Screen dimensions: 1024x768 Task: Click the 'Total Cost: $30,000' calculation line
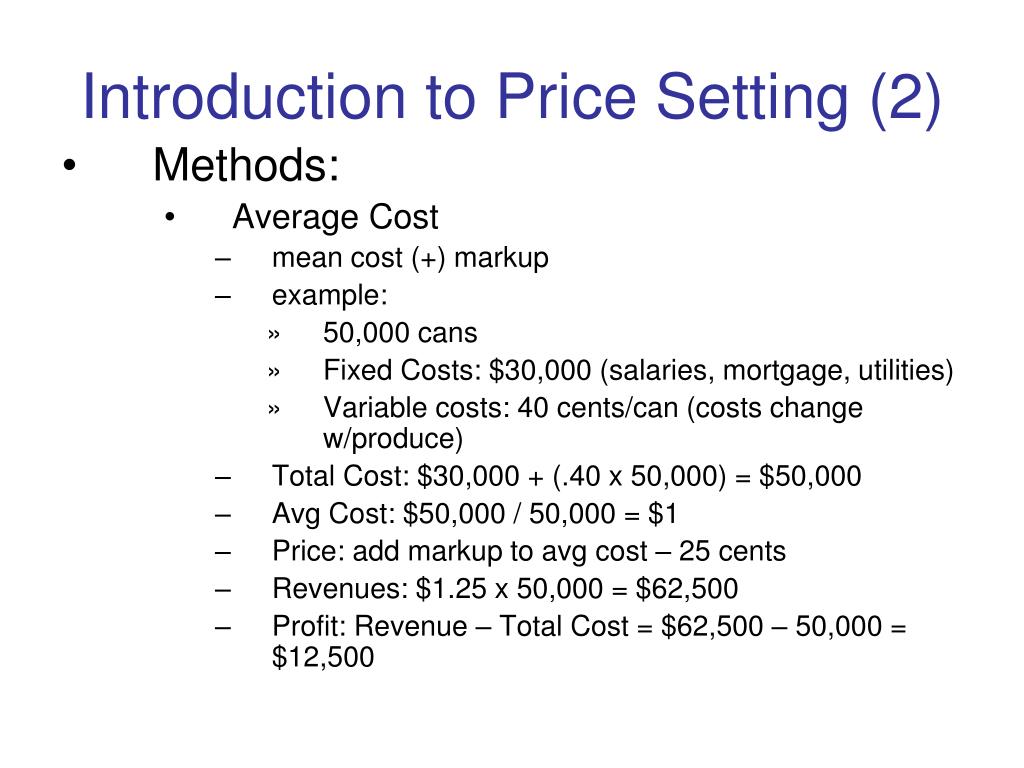[567, 476]
